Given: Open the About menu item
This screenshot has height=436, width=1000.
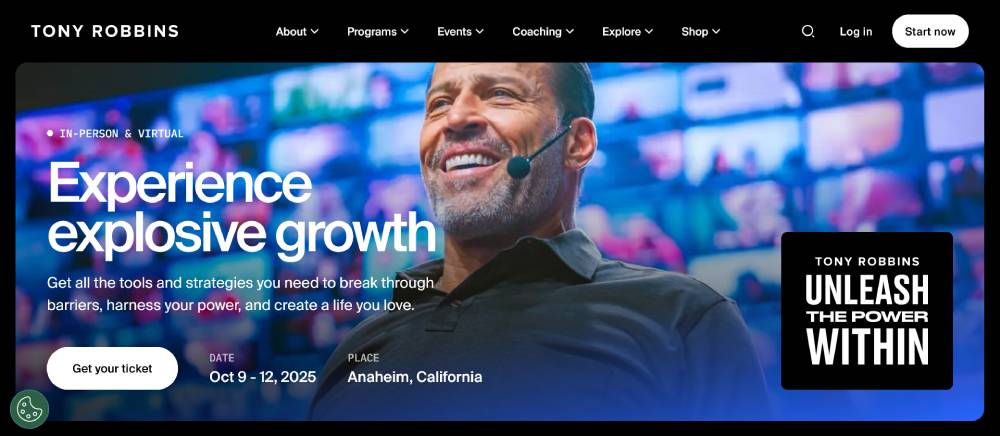Looking at the screenshot, I should click(x=291, y=31).
